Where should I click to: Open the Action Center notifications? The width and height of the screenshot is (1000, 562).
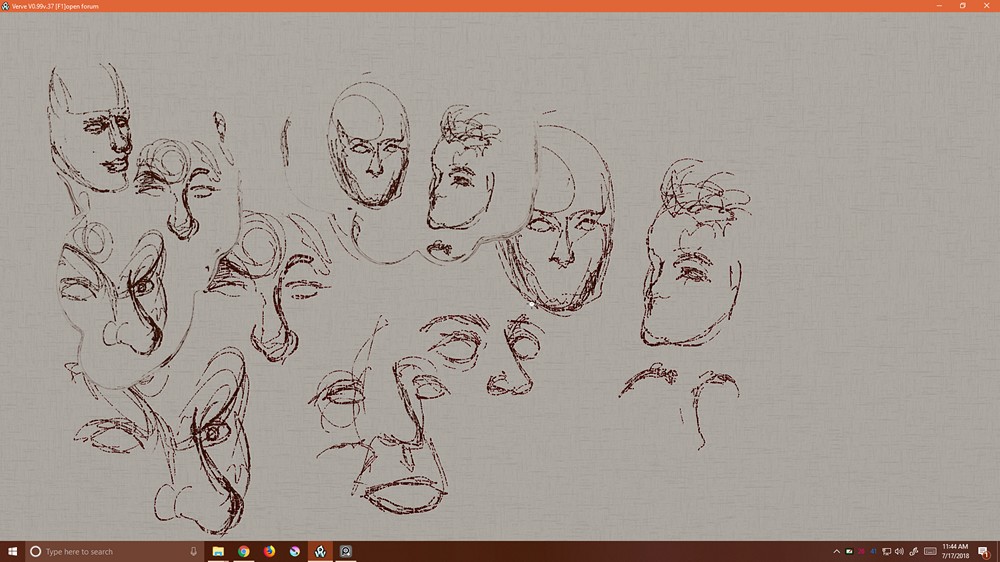[x=985, y=551]
